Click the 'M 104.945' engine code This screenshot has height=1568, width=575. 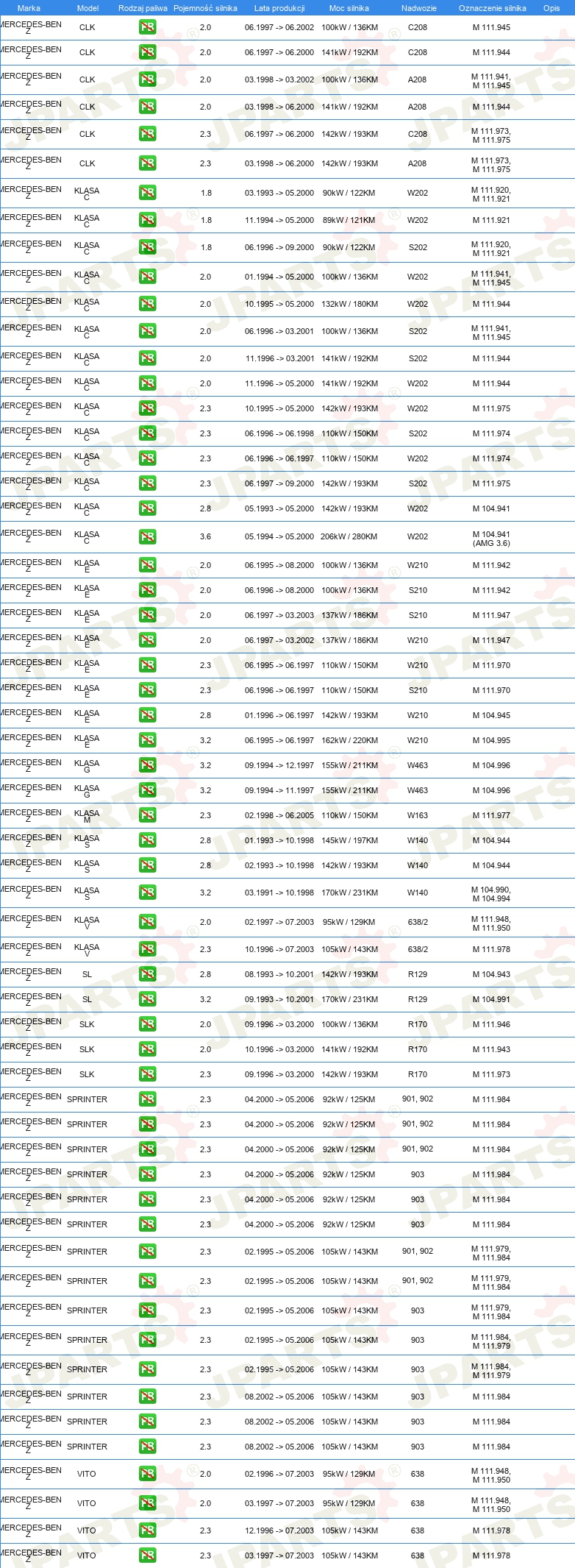(491, 715)
